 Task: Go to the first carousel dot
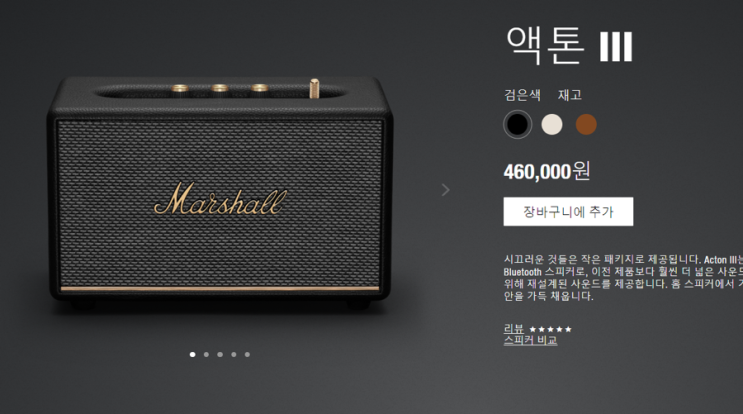[192, 354]
